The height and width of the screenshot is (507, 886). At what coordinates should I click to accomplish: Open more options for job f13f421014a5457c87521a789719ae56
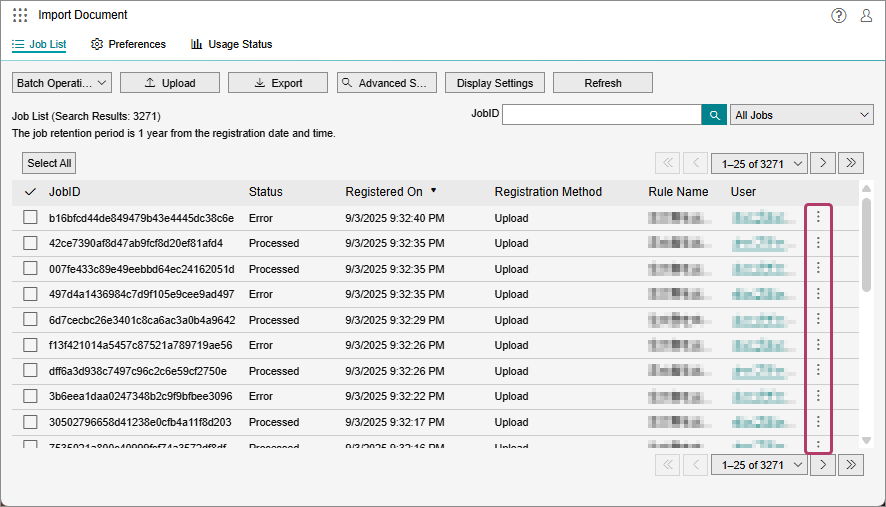pyautogui.click(x=818, y=344)
